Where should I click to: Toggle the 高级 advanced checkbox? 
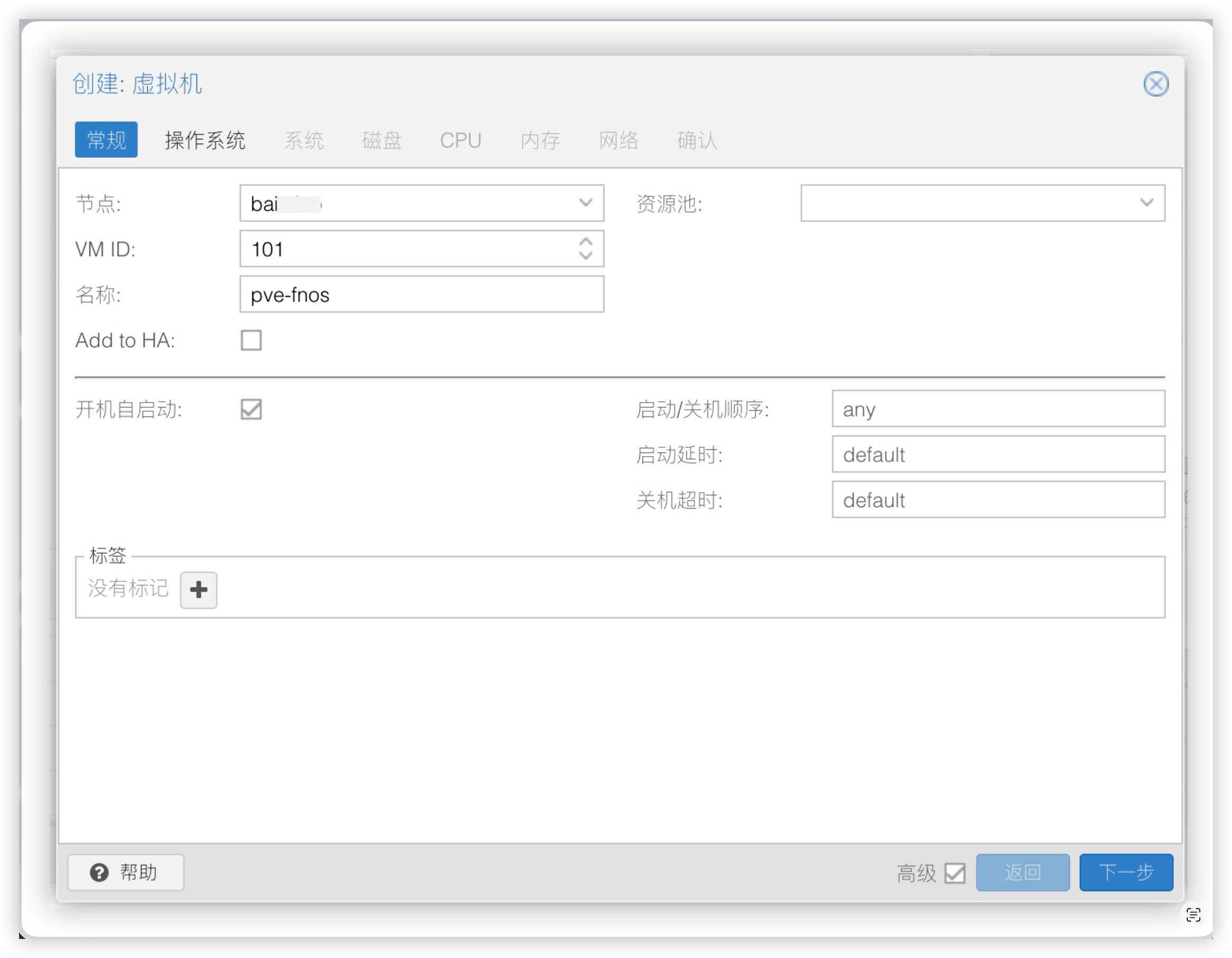[954, 873]
